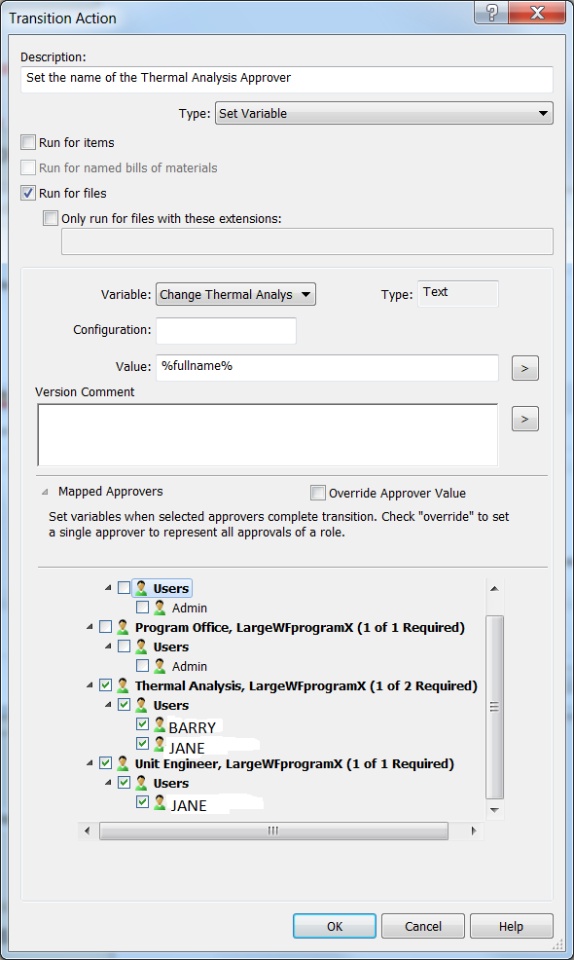Click the file extensions input field
This screenshot has width=574, height=960.
307,241
